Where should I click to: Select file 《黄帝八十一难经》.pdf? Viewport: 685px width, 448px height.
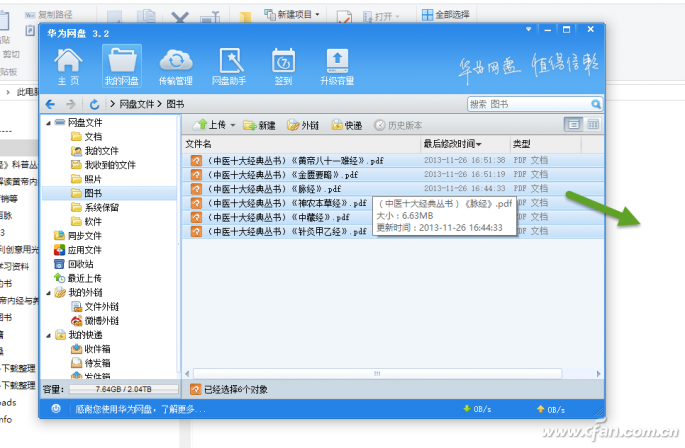tap(393, 160)
